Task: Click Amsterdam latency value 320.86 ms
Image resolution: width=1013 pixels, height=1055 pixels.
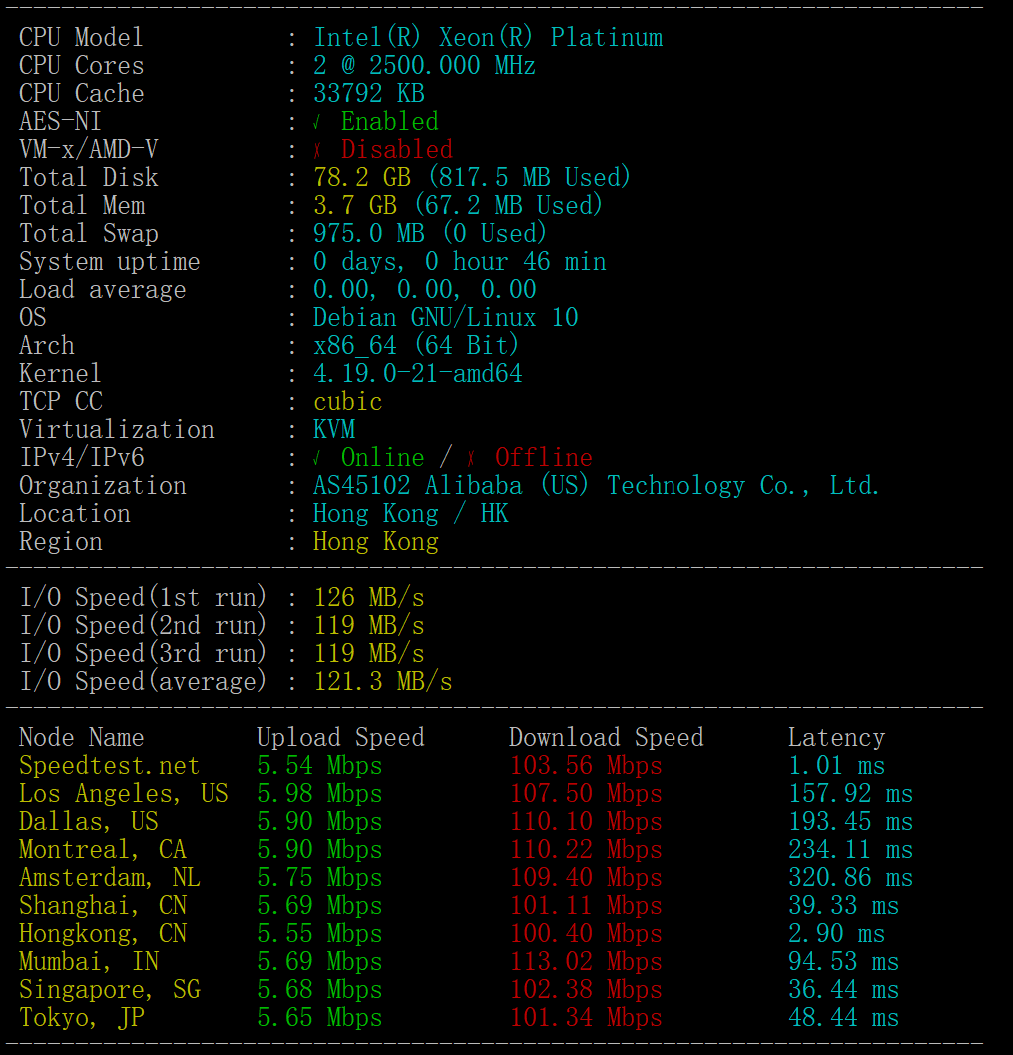Action: pos(850,878)
